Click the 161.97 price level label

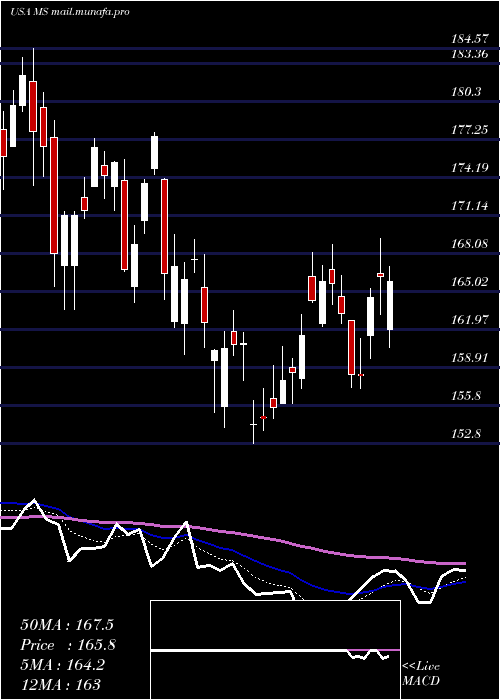[469, 320]
